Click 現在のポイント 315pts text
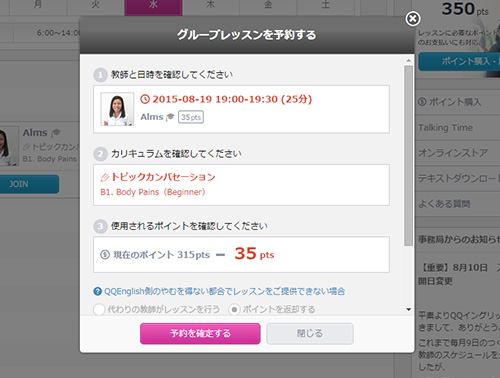This screenshot has height=378, width=500. [x=162, y=255]
